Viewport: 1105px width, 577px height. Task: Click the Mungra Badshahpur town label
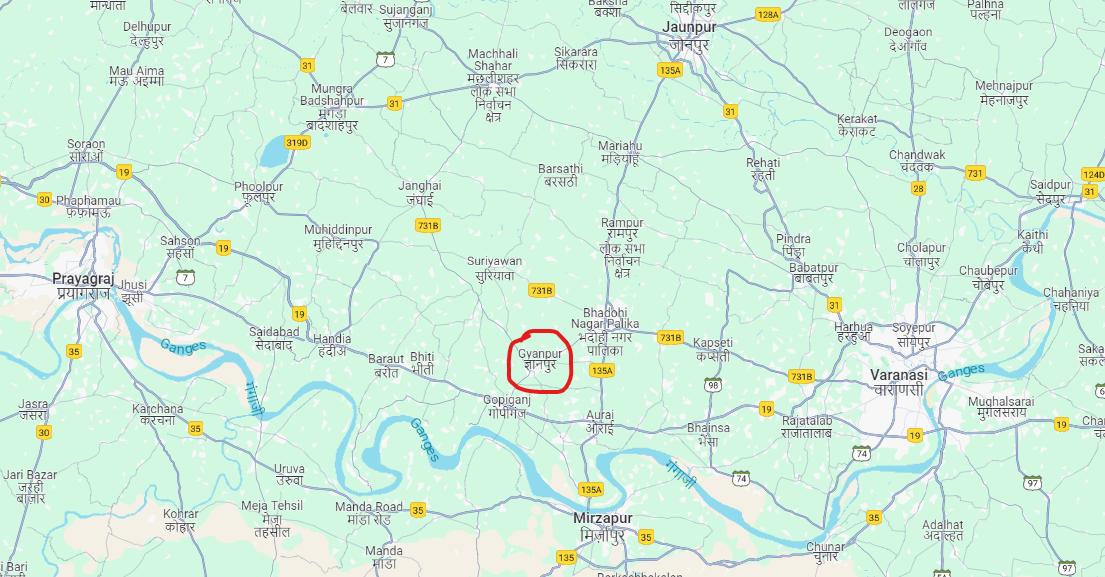tap(332, 107)
